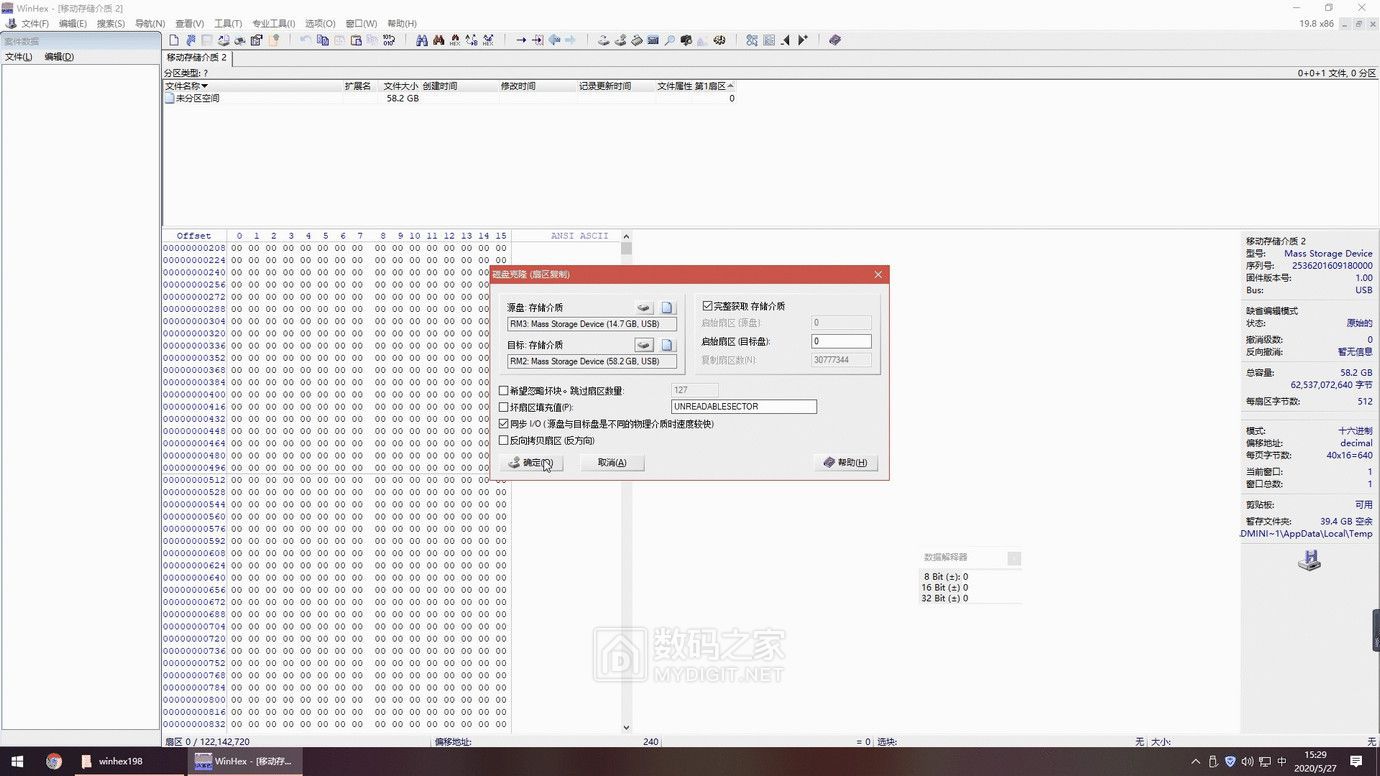Select the 未分区空间 row
The image size is (1380, 776).
pos(448,98)
